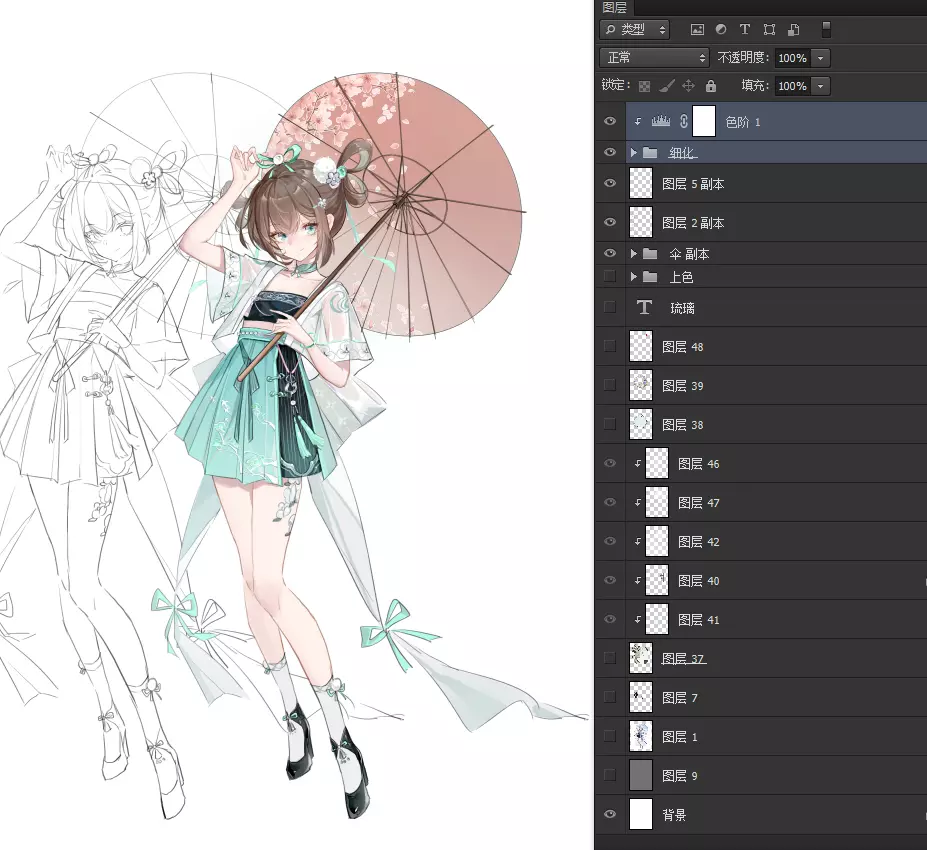
Task: Show layer 图层 48
Action: (x=610, y=346)
